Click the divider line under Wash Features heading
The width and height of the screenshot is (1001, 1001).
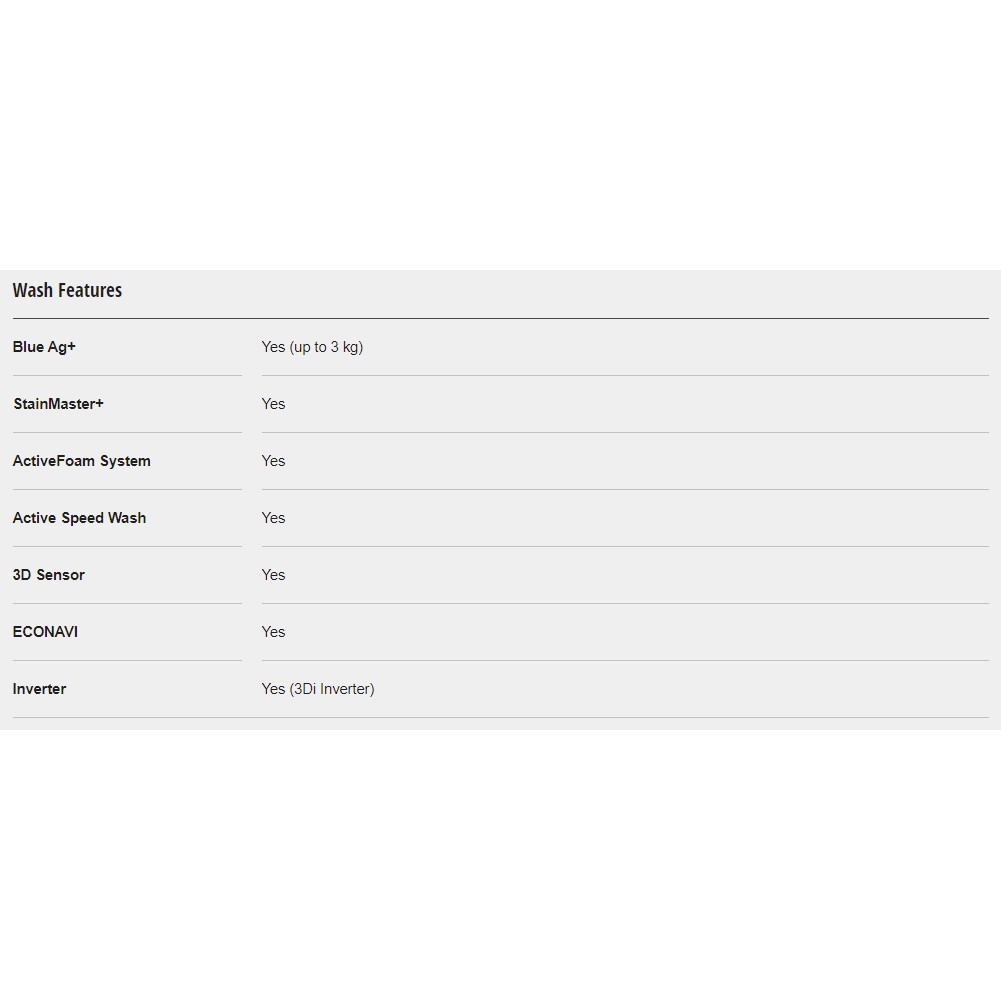[x=500, y=318]
